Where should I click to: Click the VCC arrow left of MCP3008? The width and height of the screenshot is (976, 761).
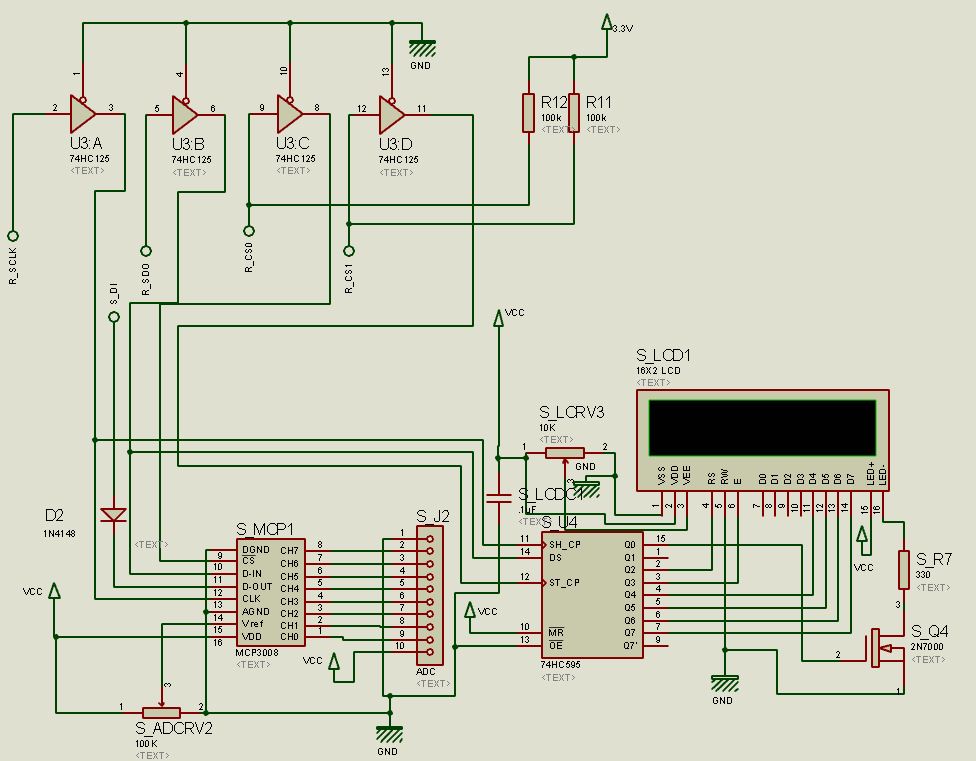point(55,591)
